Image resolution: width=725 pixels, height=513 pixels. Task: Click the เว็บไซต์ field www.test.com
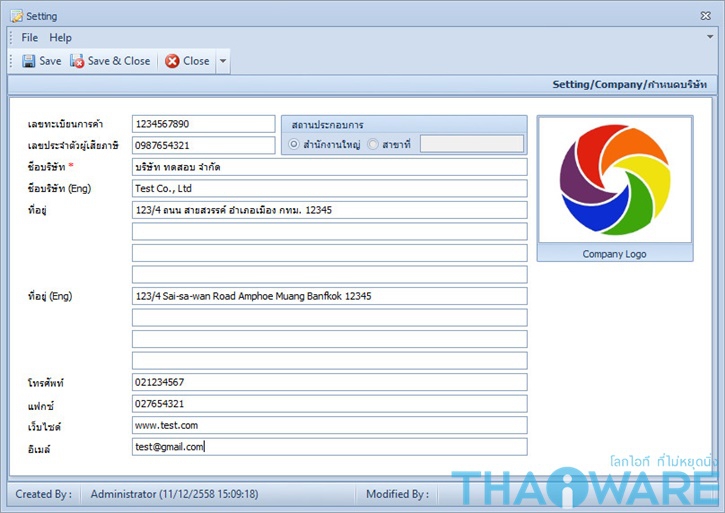click(330, 425)
